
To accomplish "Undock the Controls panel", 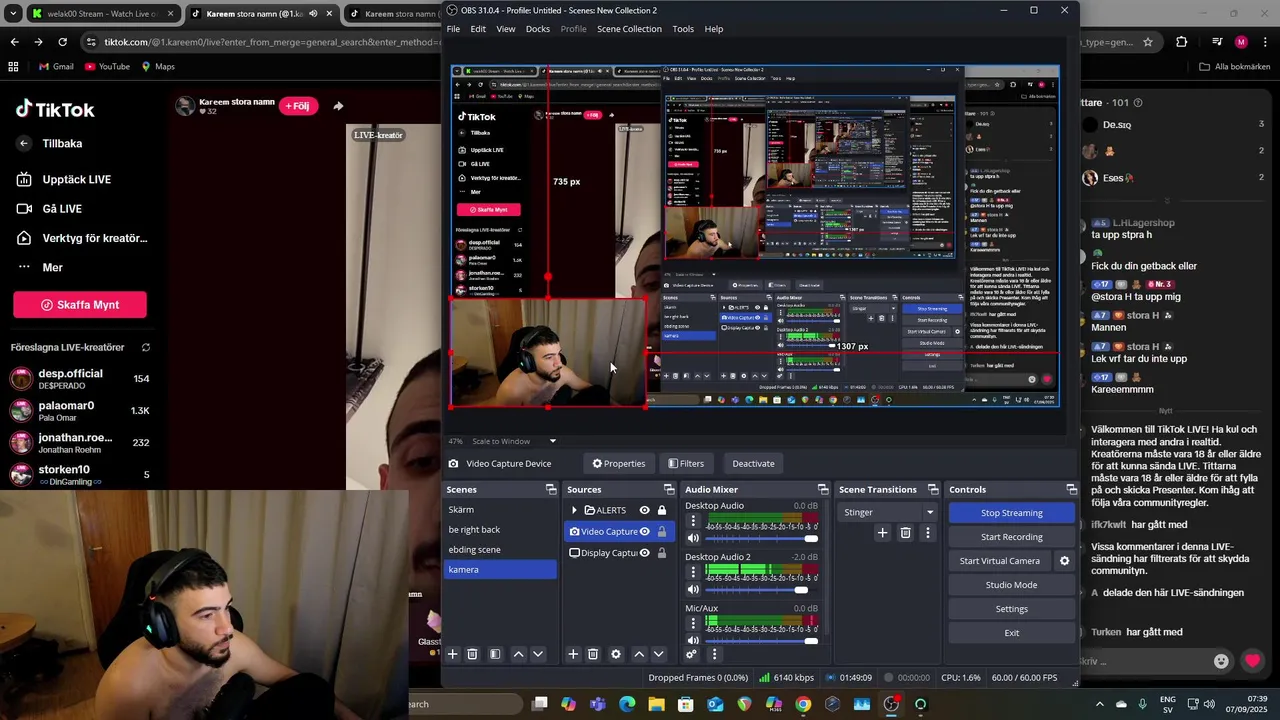I will 1071,489.
